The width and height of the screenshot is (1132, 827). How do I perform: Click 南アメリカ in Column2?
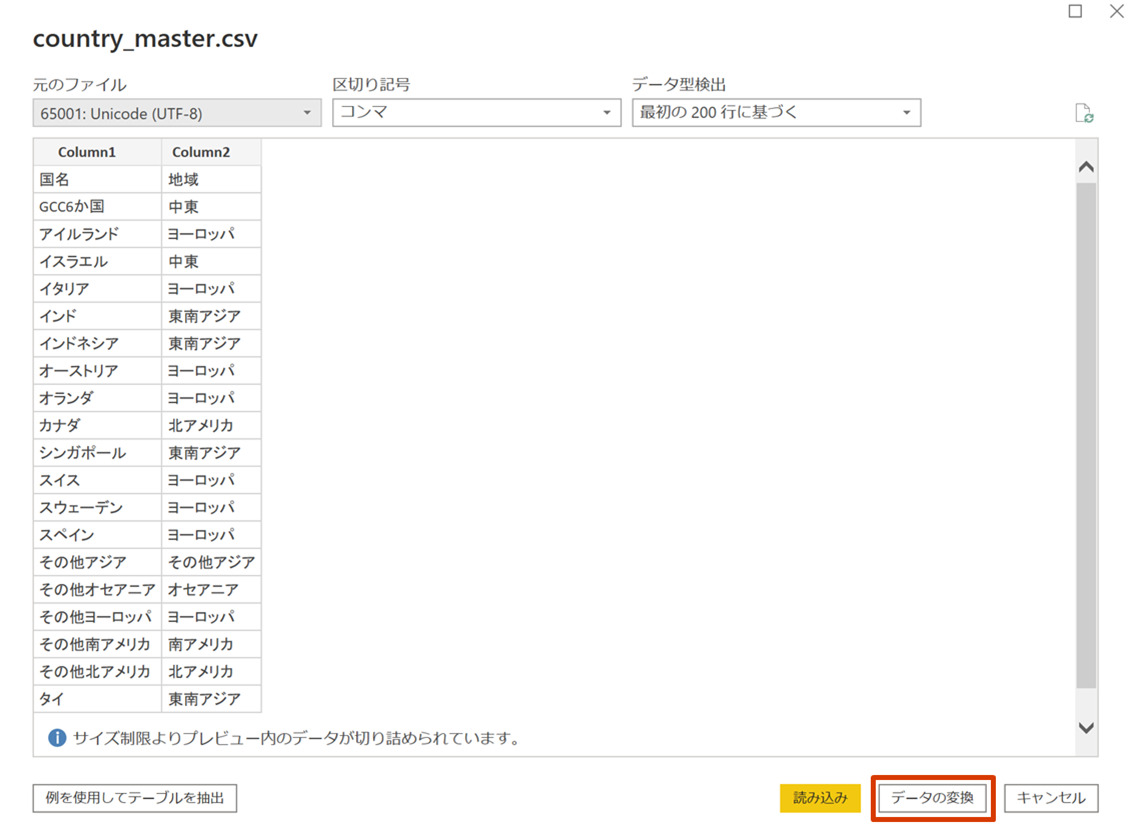point(212,644)
